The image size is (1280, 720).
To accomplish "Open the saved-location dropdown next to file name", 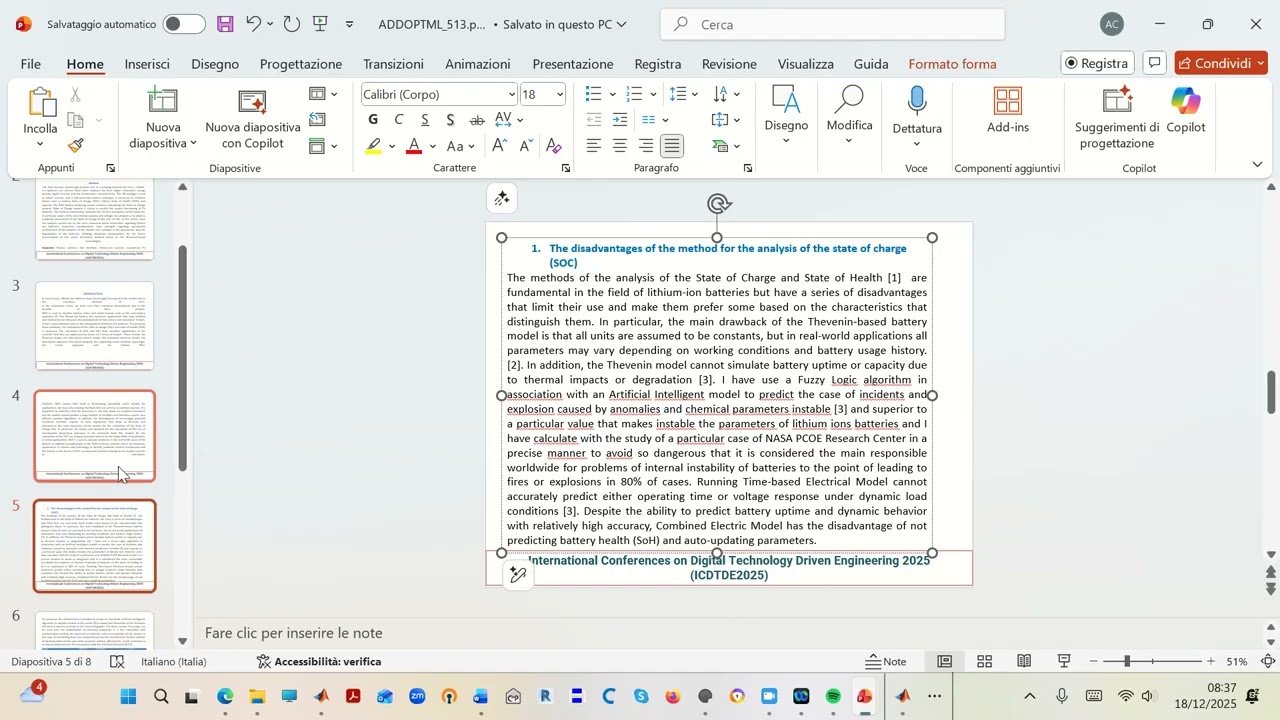I will pyautogui.click(x=622, y=24).
